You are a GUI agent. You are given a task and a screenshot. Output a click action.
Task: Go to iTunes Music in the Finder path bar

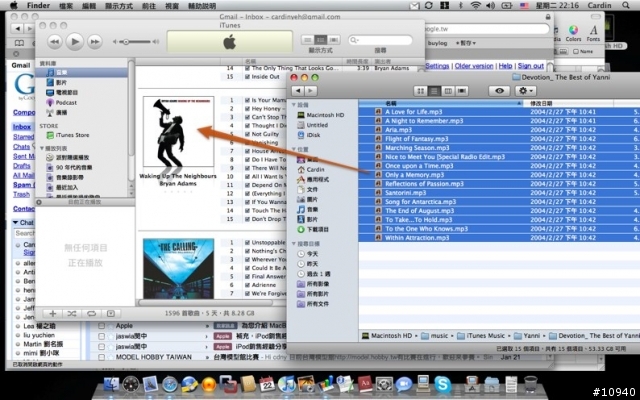pos(481,336)
